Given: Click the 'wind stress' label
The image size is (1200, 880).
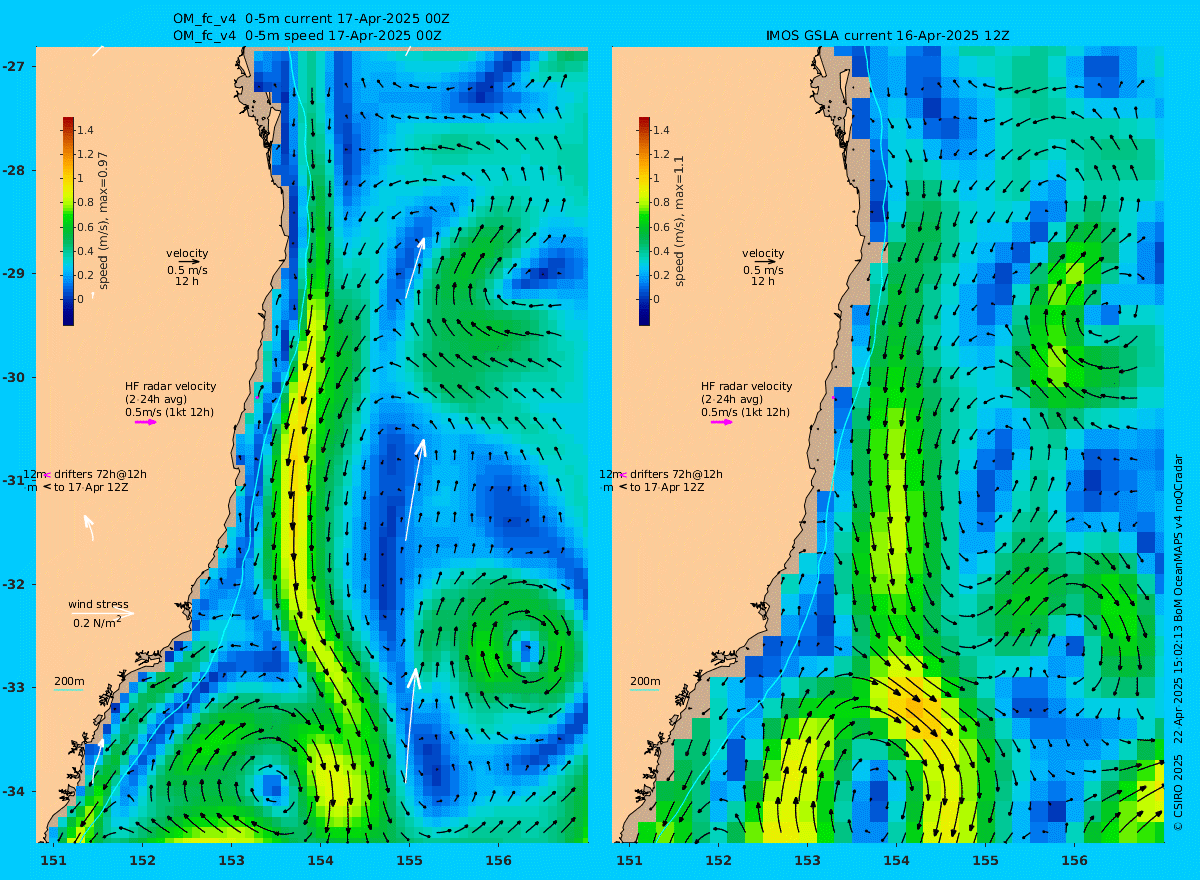Looking at the screenshot, I should click(x=98, y=604).
